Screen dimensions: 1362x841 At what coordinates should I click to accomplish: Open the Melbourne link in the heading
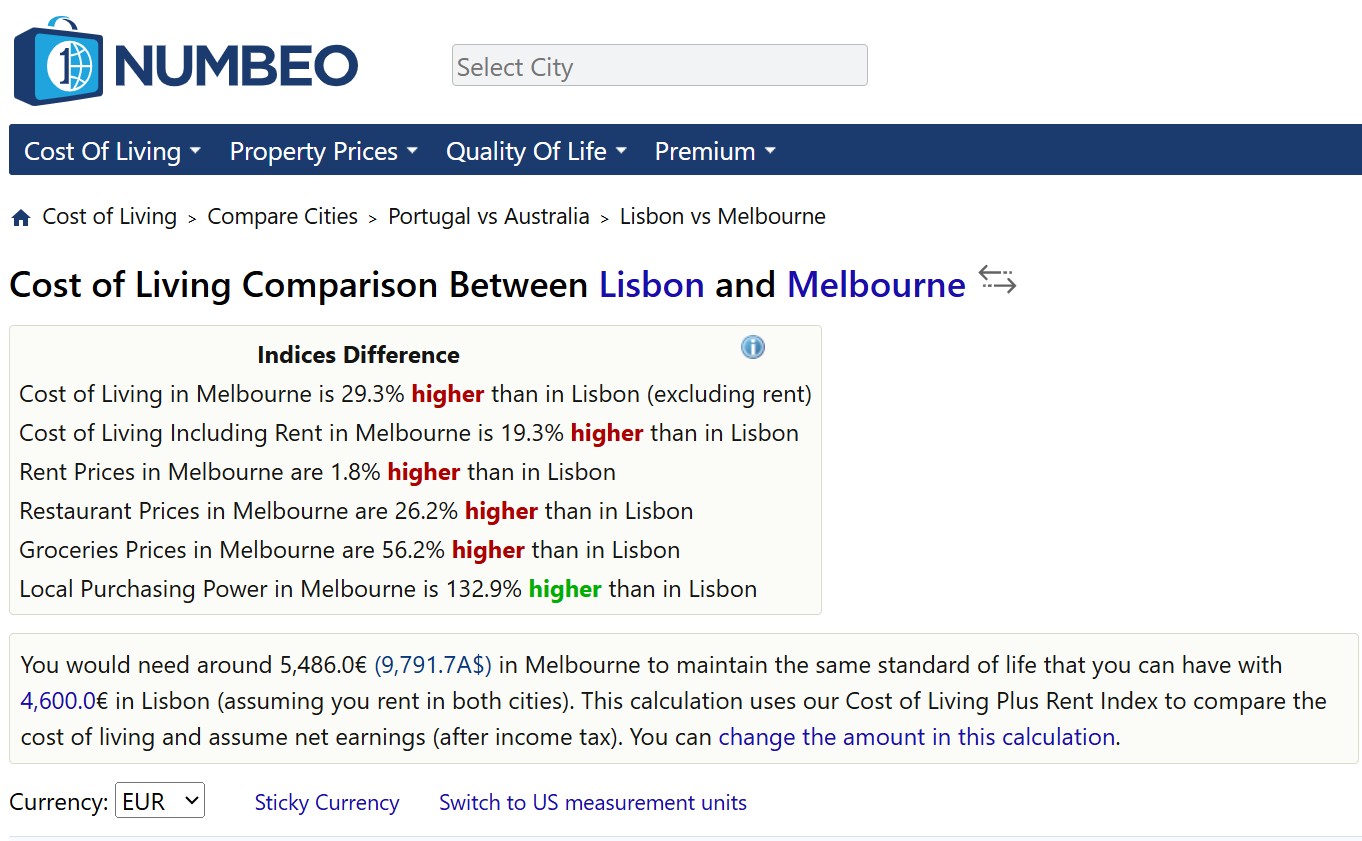(x=875, y=285)
